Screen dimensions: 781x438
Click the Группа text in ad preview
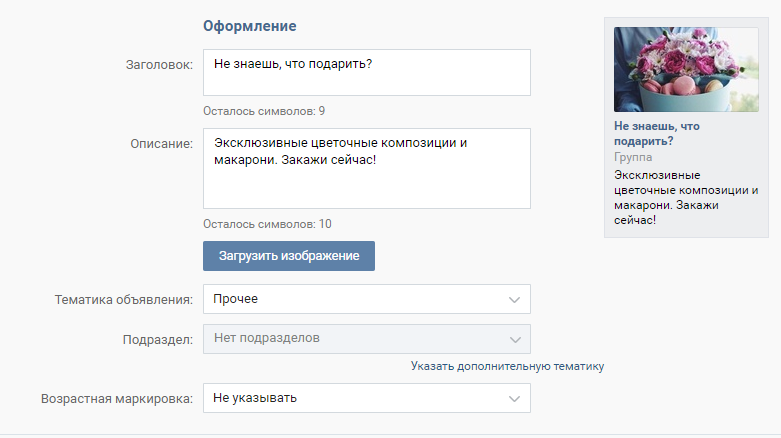click(x=633, y=157)
